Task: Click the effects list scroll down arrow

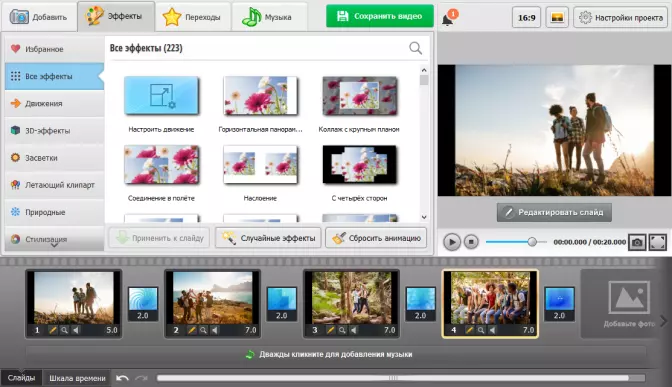Action: 424,217
